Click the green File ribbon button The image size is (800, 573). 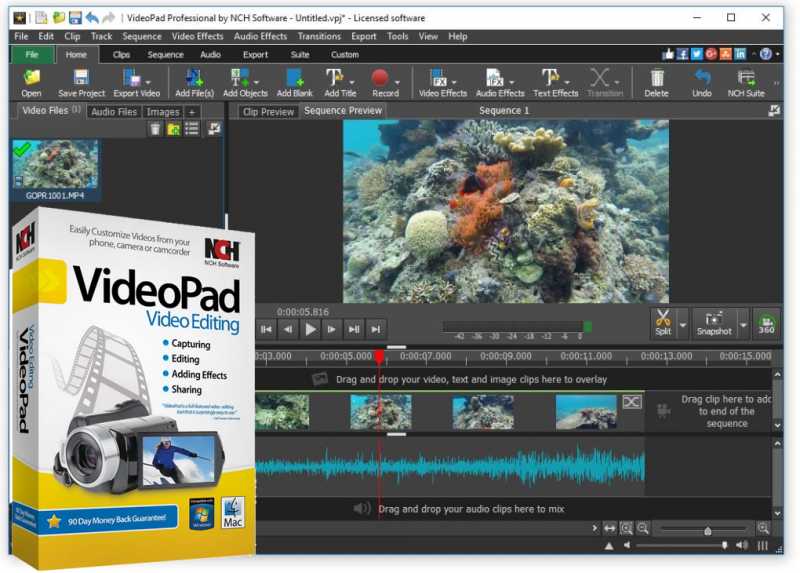[32, 55]
